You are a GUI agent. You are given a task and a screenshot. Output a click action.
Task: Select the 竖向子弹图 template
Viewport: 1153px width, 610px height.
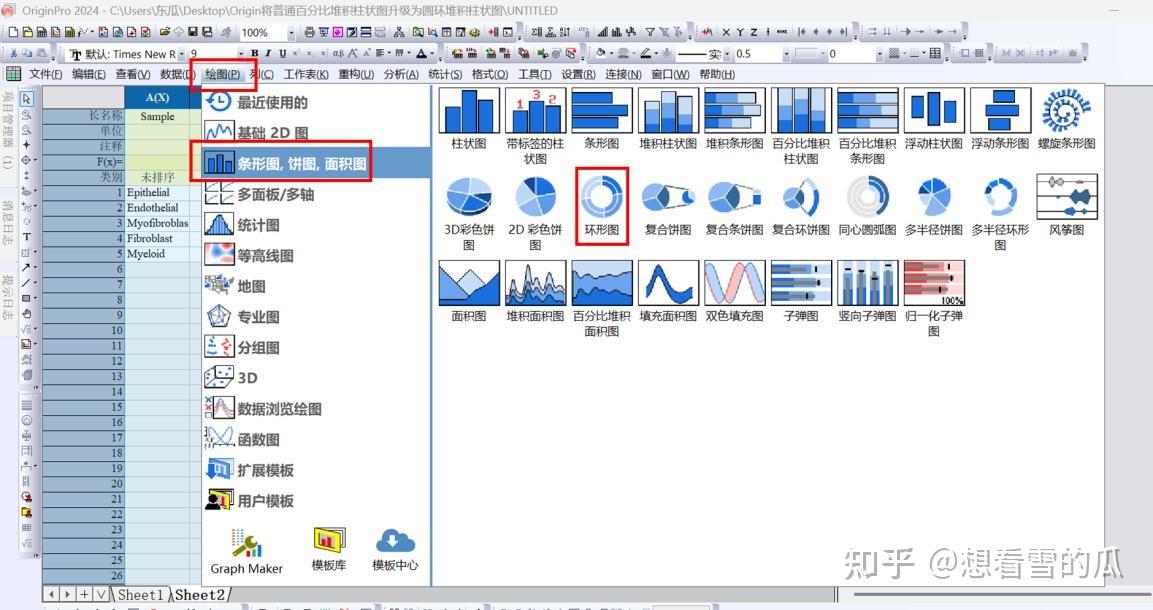coord(867,291)
